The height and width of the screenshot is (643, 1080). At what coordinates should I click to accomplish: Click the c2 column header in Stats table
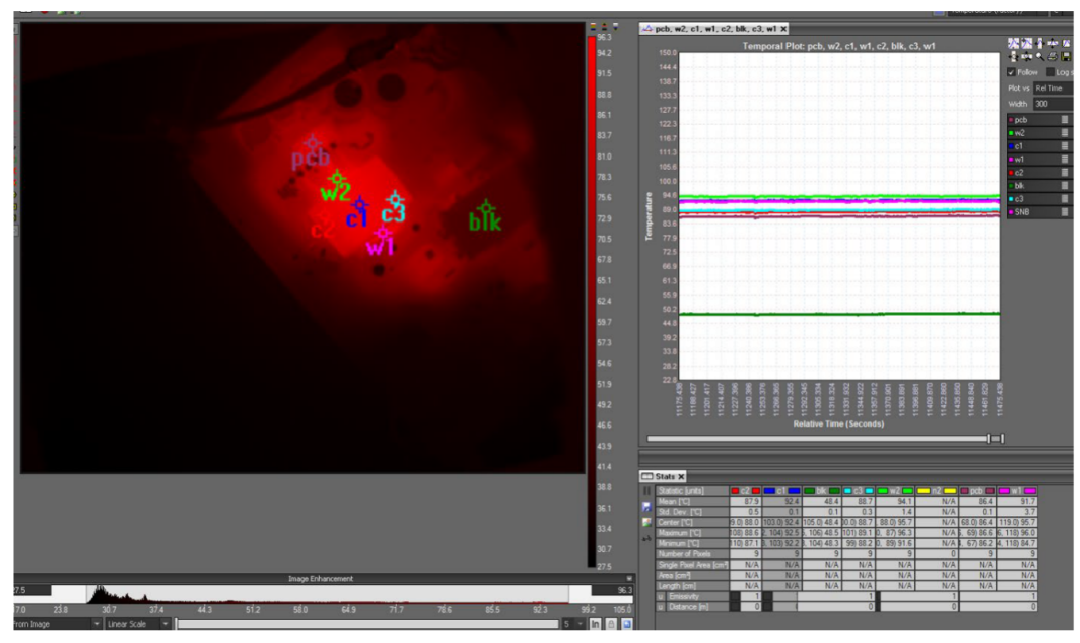(x=745, y=491)
